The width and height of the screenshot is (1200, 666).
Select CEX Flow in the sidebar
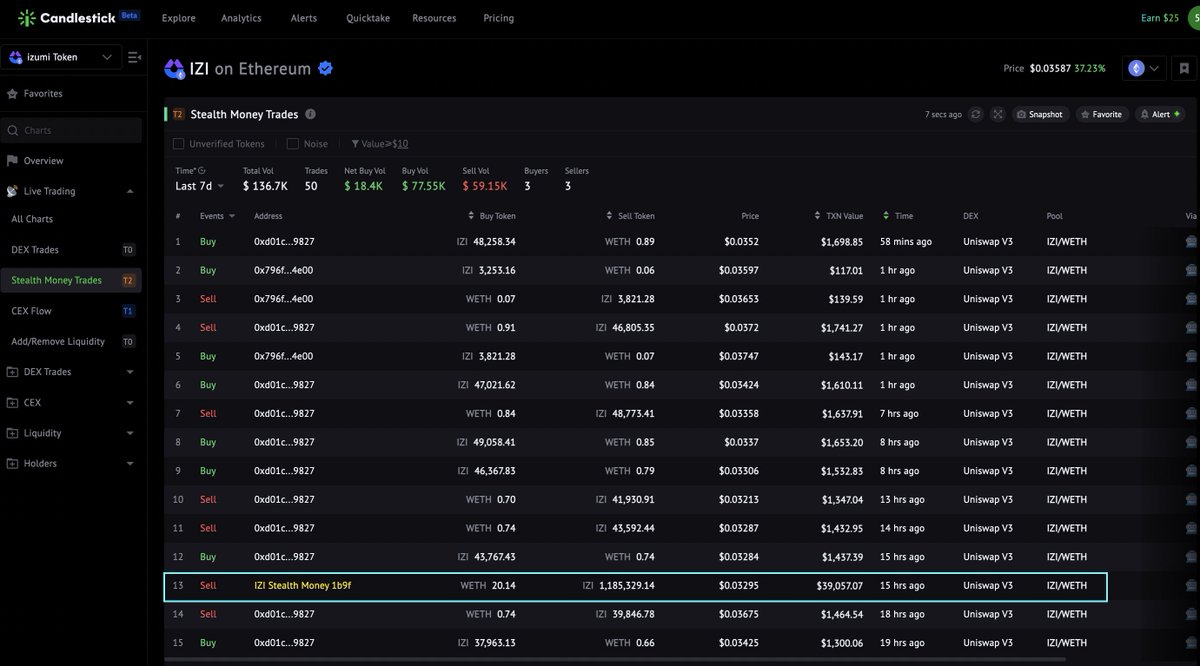[x=70, y=311]
